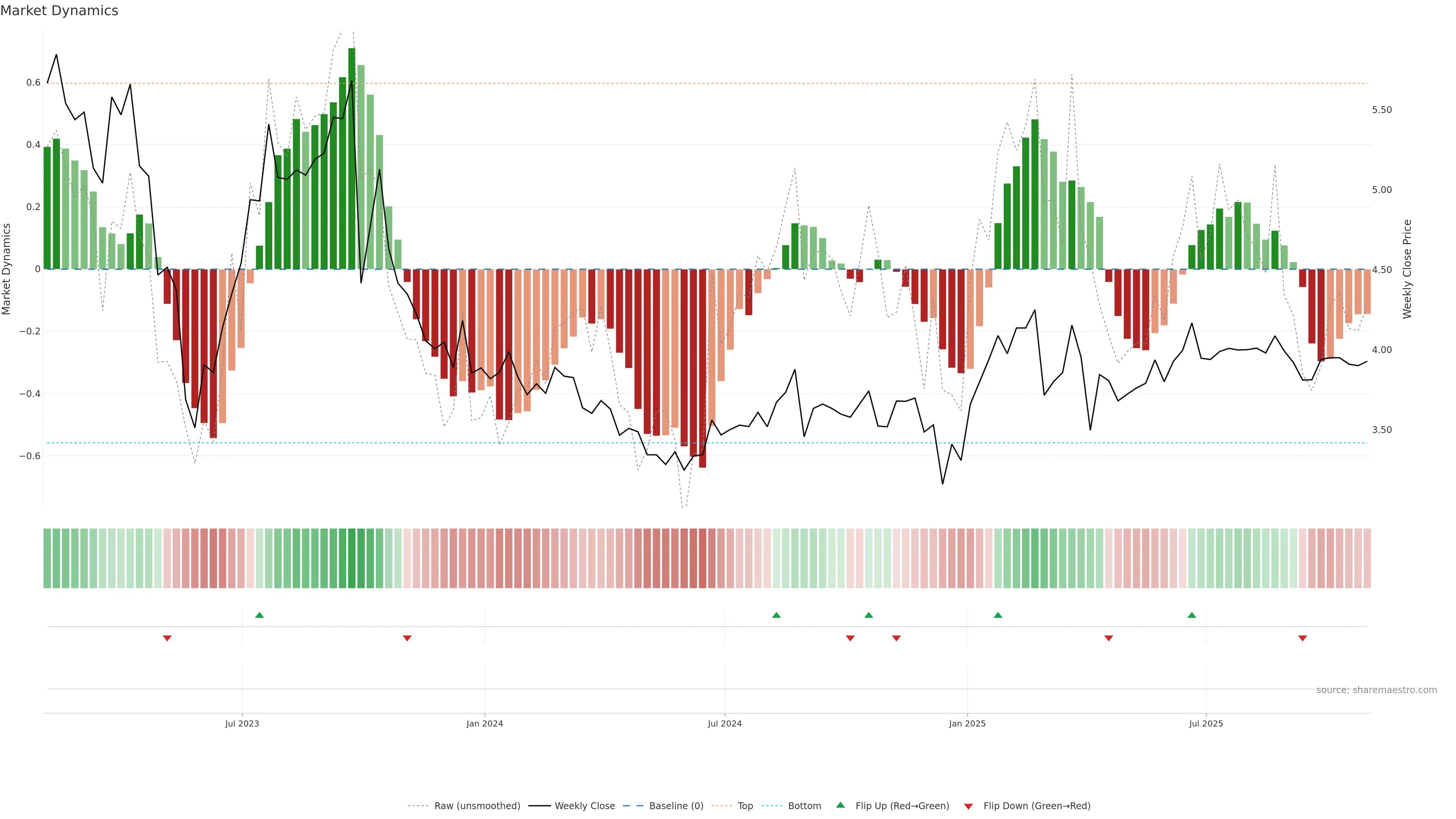The image size is (1456, 819).
Task: Click the Market Dynamics chart title
Action: point(60,11)
